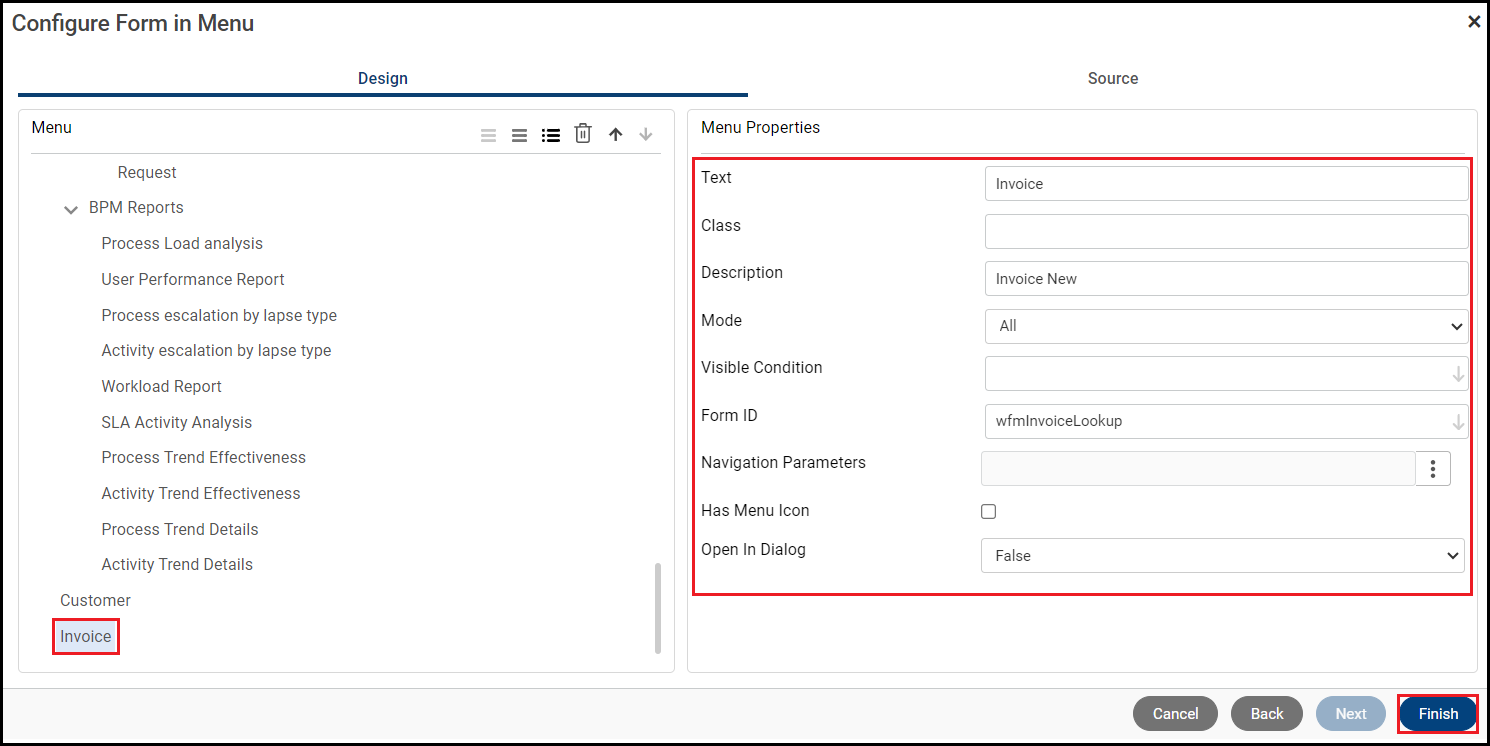Close the Configure Form in Menu dialog
Viewport: 1490px width, 746px height.
1473,22
